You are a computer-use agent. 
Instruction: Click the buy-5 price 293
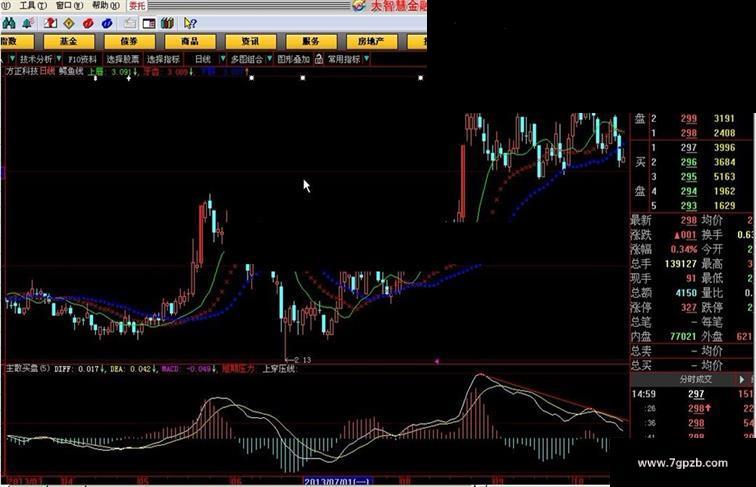[688, 205]
